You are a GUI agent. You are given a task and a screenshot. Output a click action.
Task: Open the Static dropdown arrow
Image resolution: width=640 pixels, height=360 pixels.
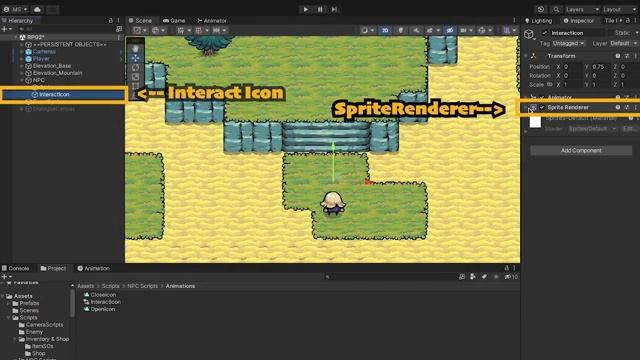636,33
